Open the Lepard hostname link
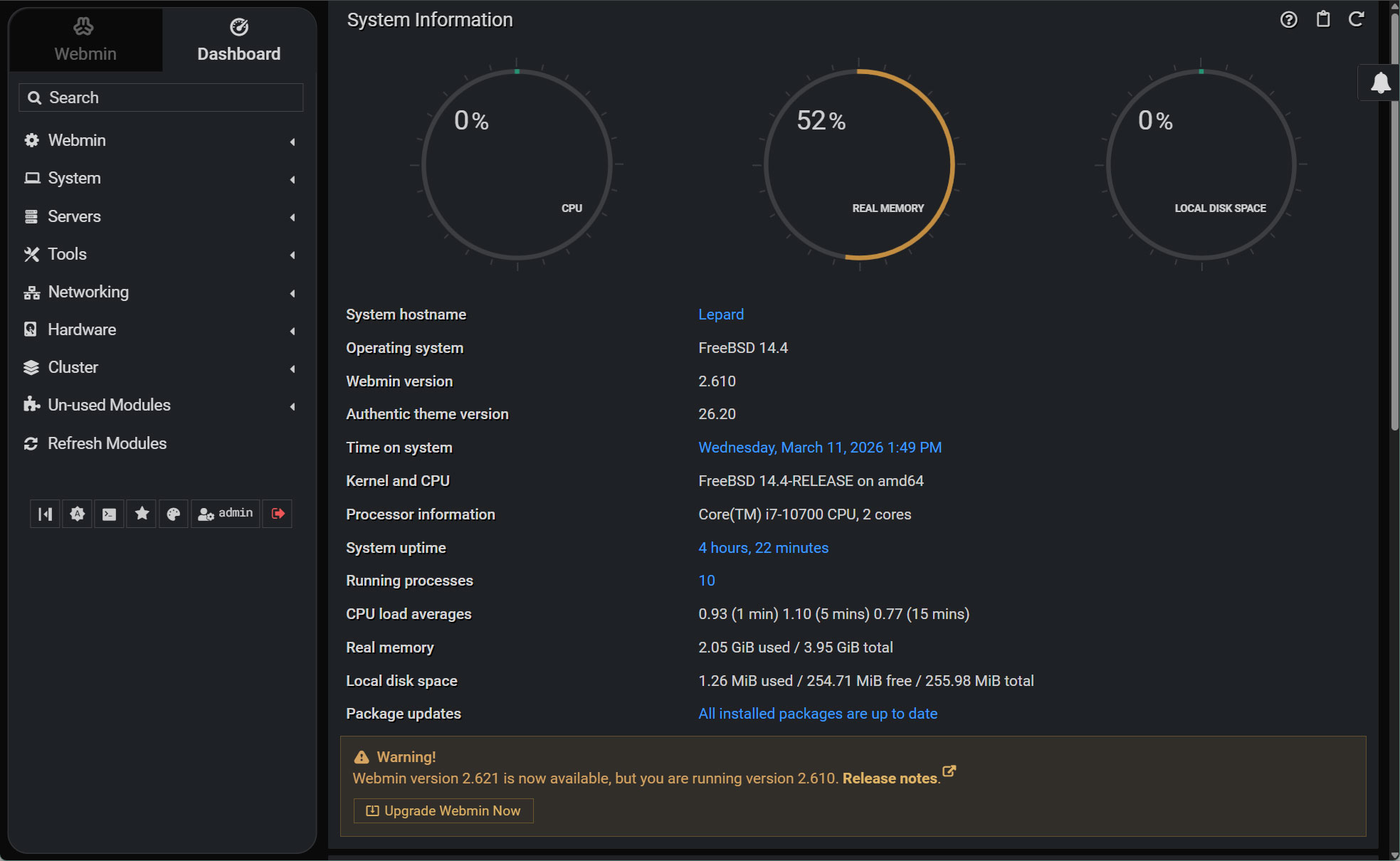1400x861 pixels. [720, 315]
